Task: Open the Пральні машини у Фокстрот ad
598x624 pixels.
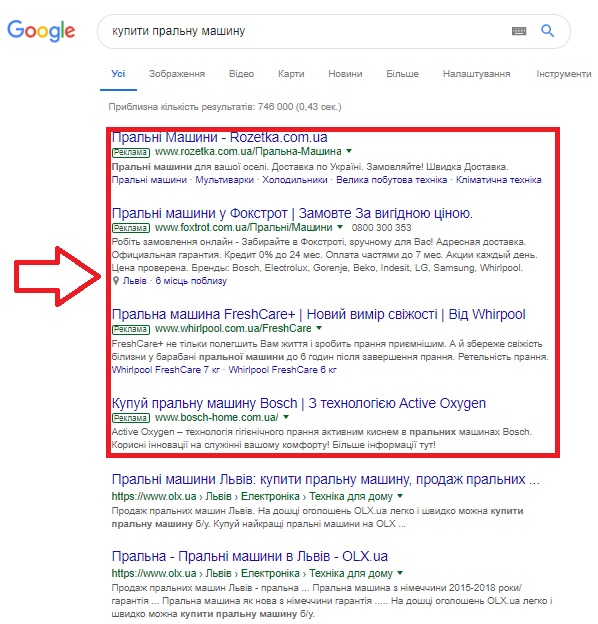Action: 292,213
